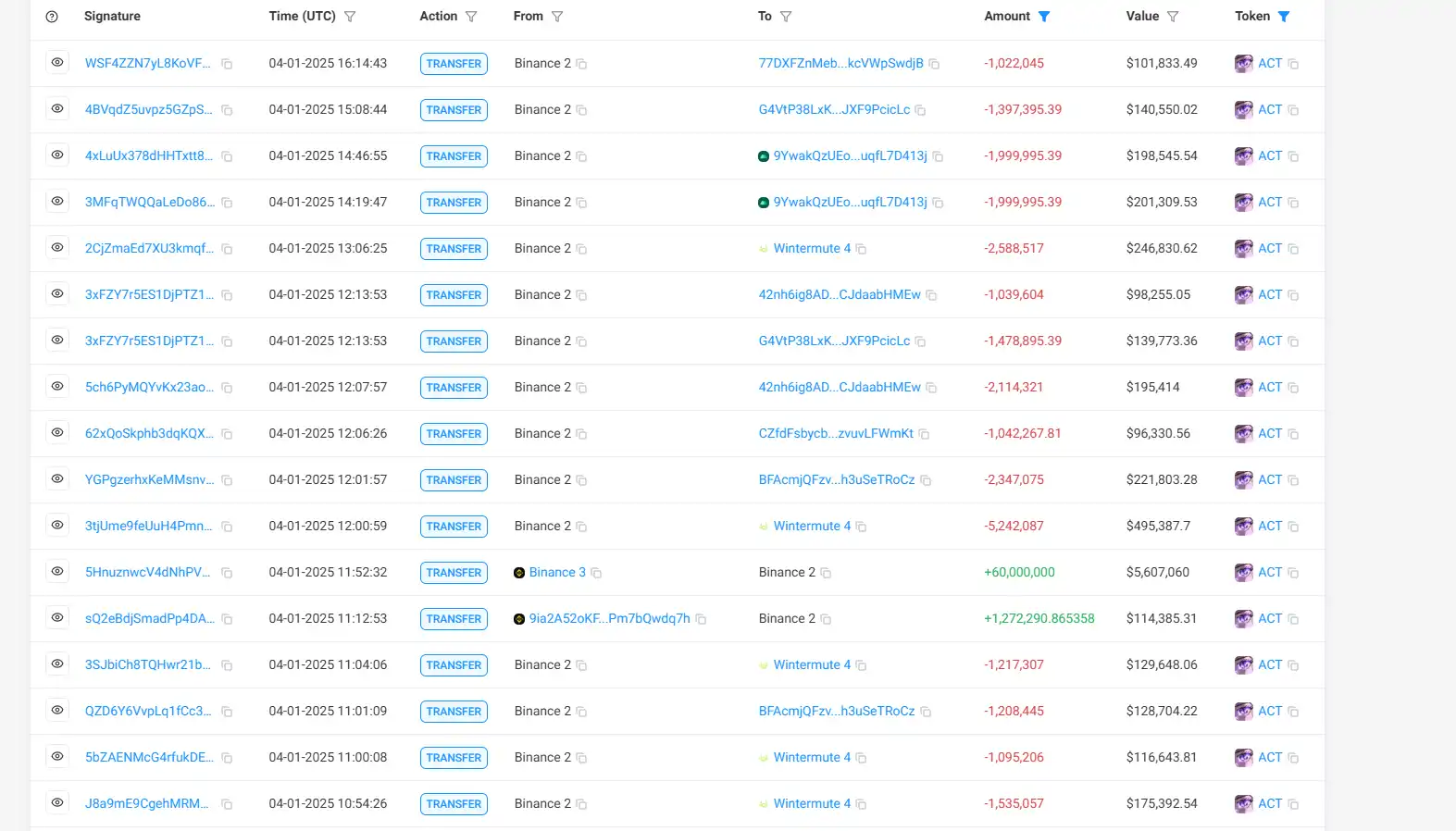Open address CZfdFsbycb...zvuvLFWmKt link
The width and height of the screenshot is (1456, 831).
tap(836, 433)
